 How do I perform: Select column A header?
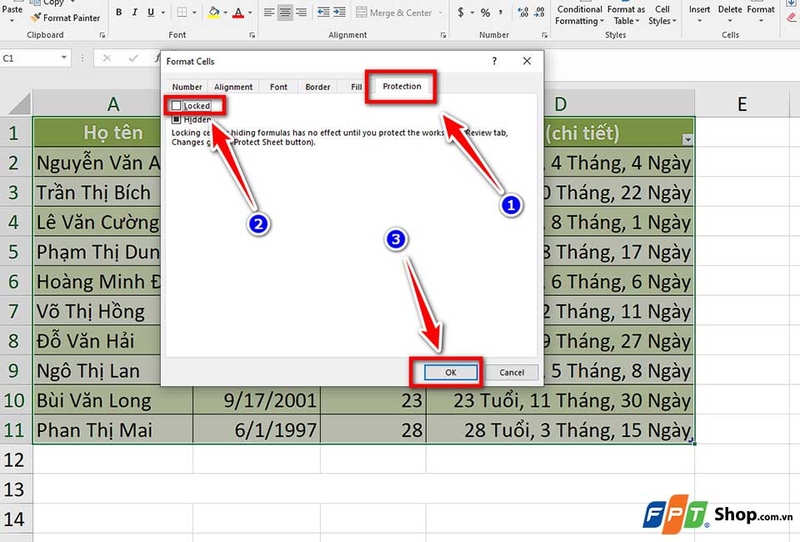coord(113,104)
